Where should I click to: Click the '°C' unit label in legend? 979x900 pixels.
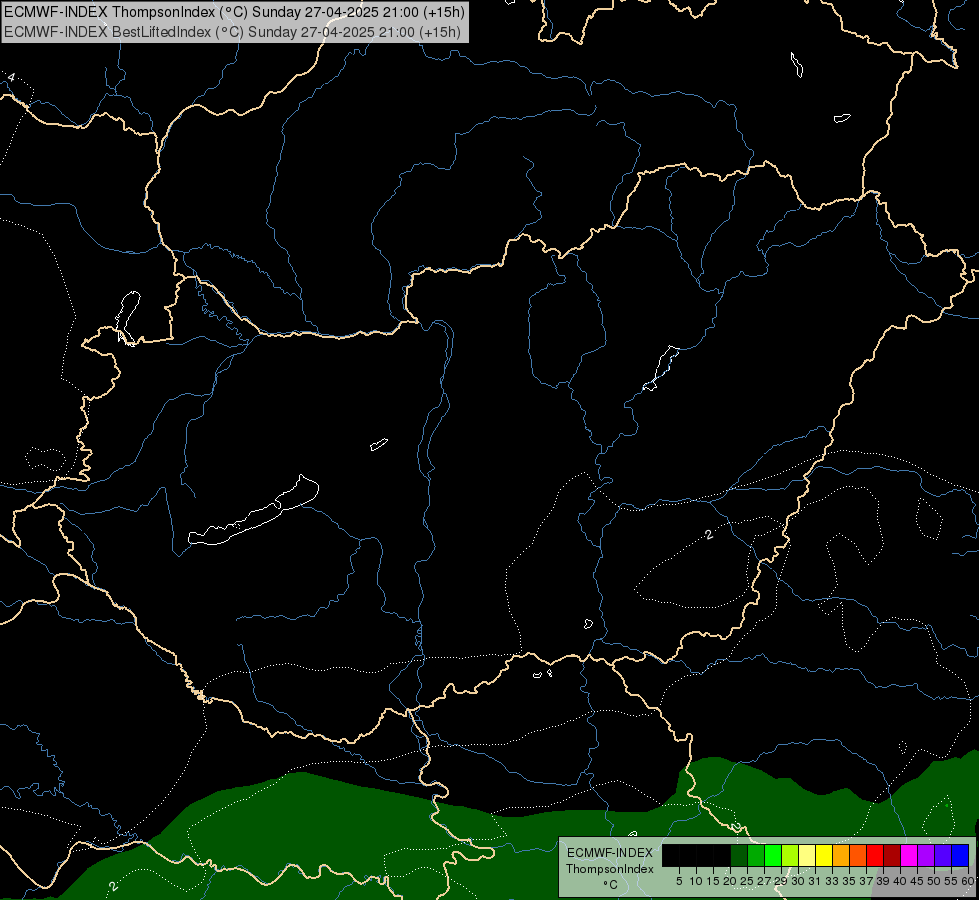[610, 885]
